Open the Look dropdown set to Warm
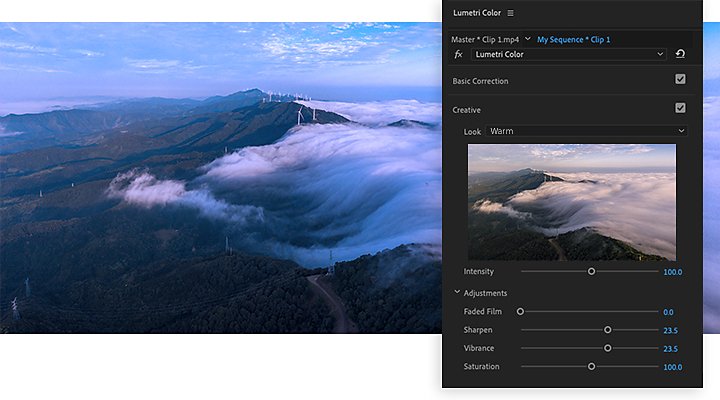The image size is (720, 400). pyautogui.click(x=587, y=131)
